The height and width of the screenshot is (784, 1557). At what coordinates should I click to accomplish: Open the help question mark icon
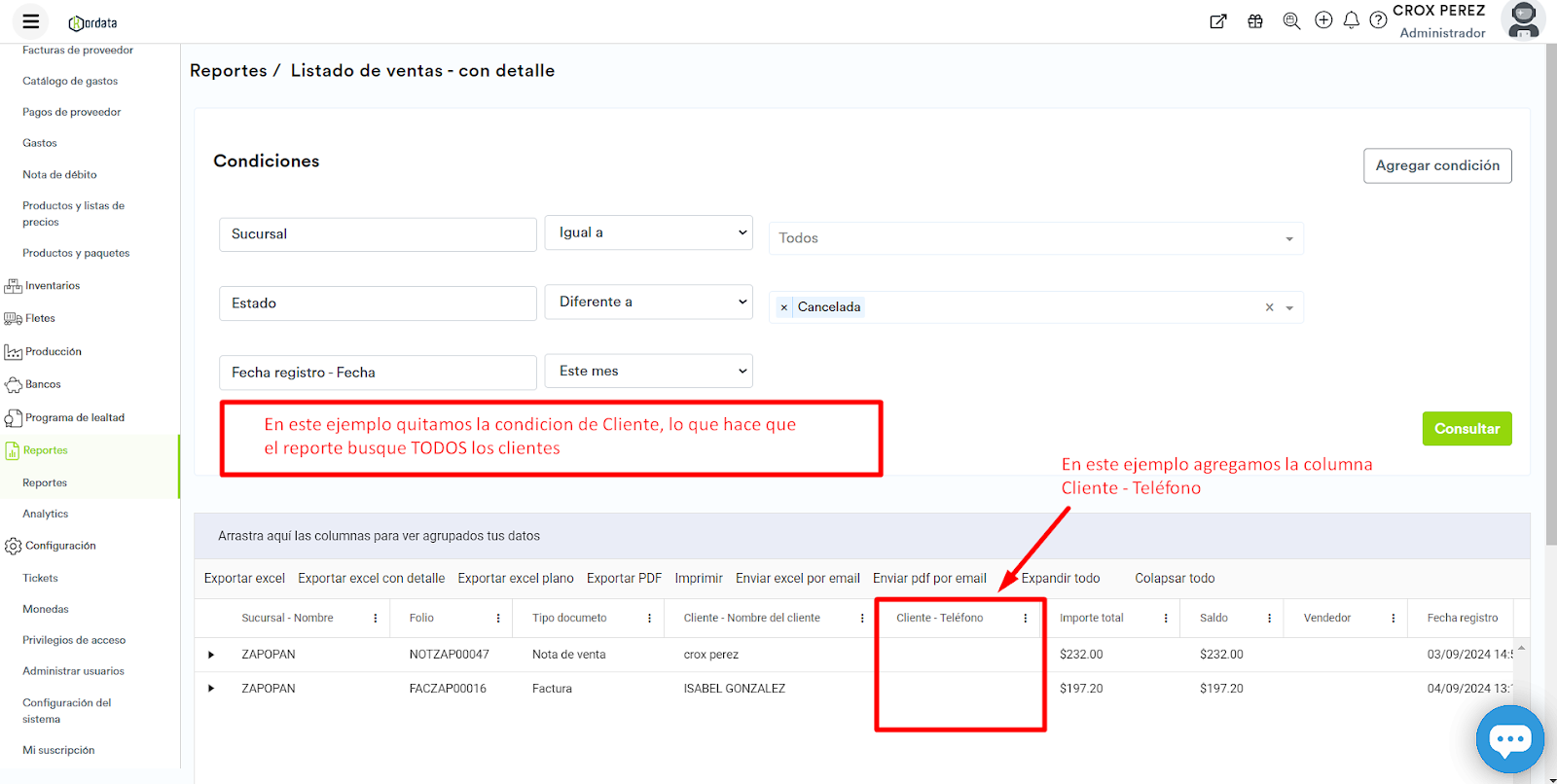[x=1378, y=20]
